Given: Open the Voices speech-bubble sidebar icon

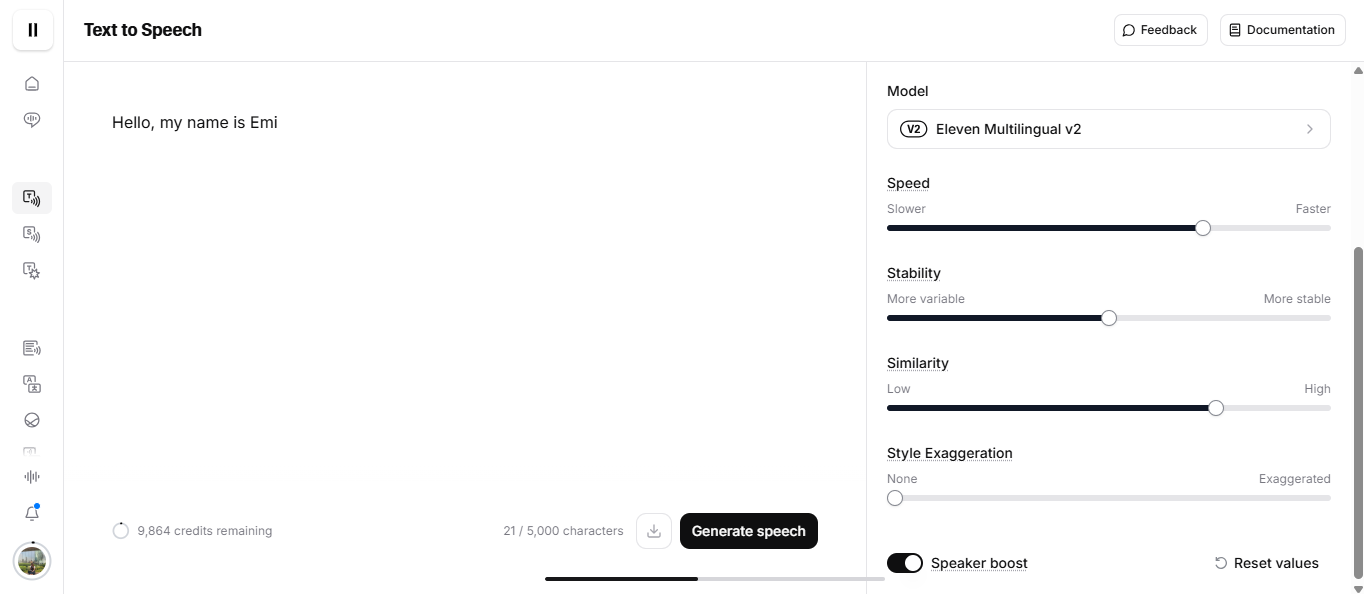Looking at the screenshot, I should point(32,120).
